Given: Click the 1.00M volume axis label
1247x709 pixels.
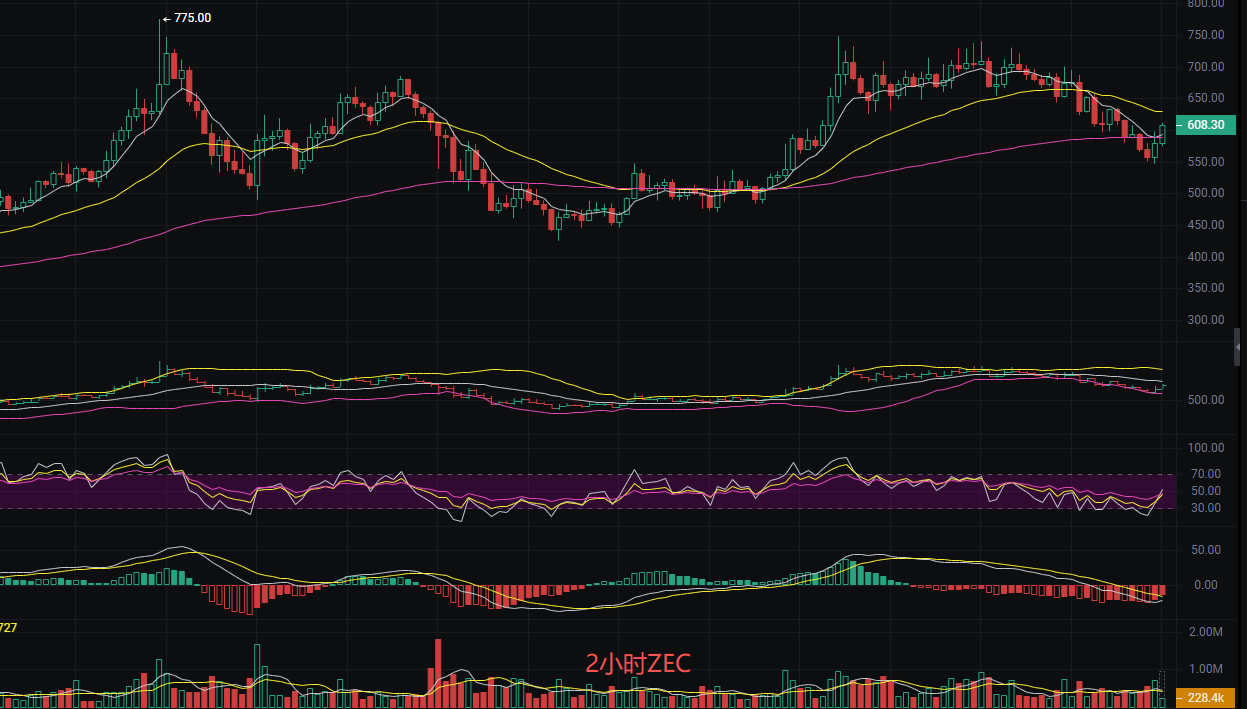Looking at the screenshot, I should (1205, 669).
